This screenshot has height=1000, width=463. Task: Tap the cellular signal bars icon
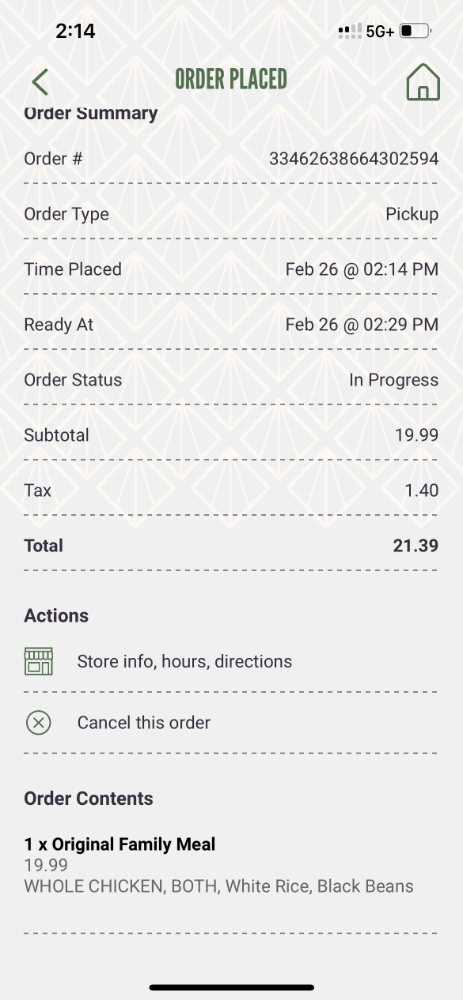click(x=350, y=31)
